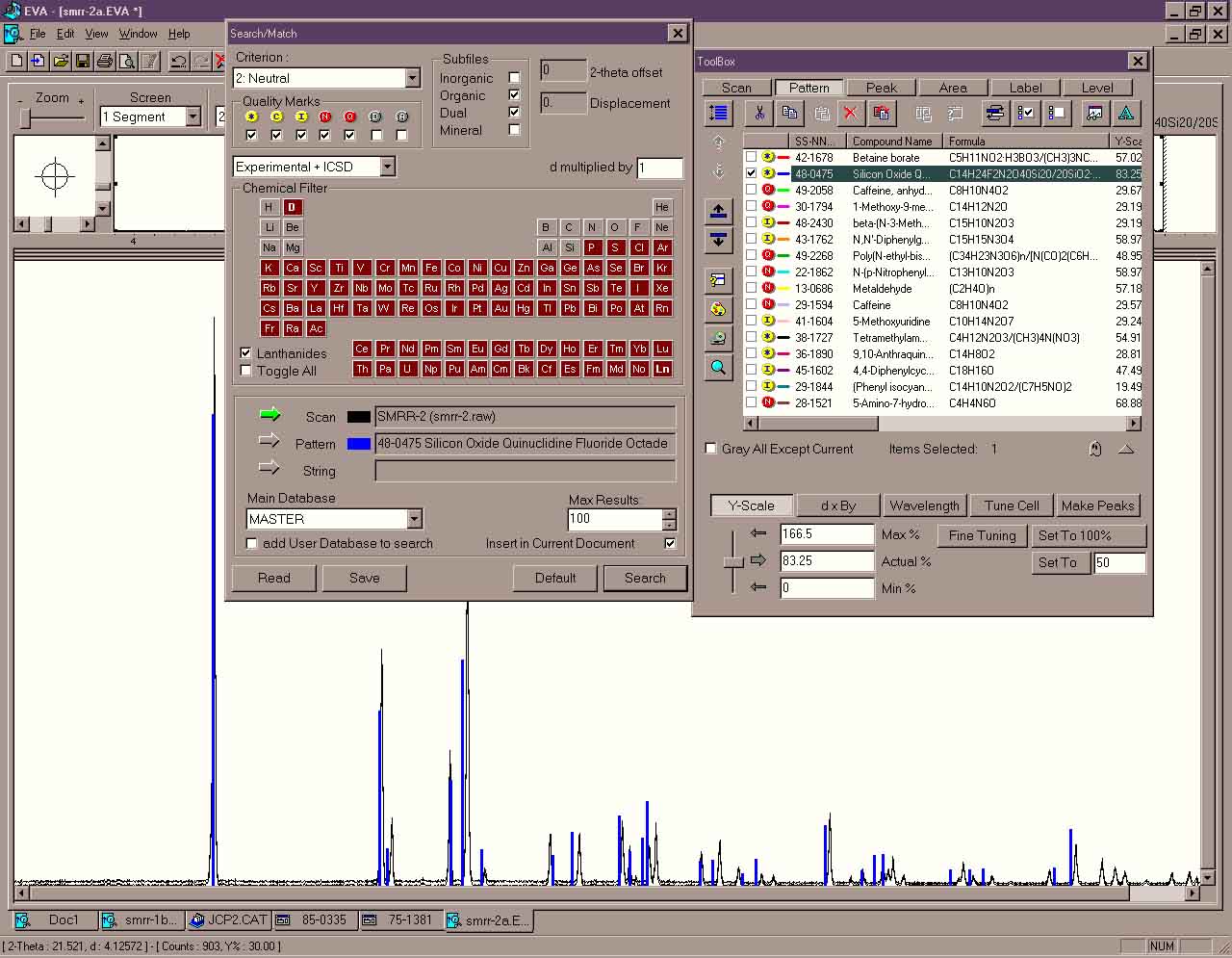
Task: Enable the Inorganic subfile checkbox
Action: click(514, 78)
